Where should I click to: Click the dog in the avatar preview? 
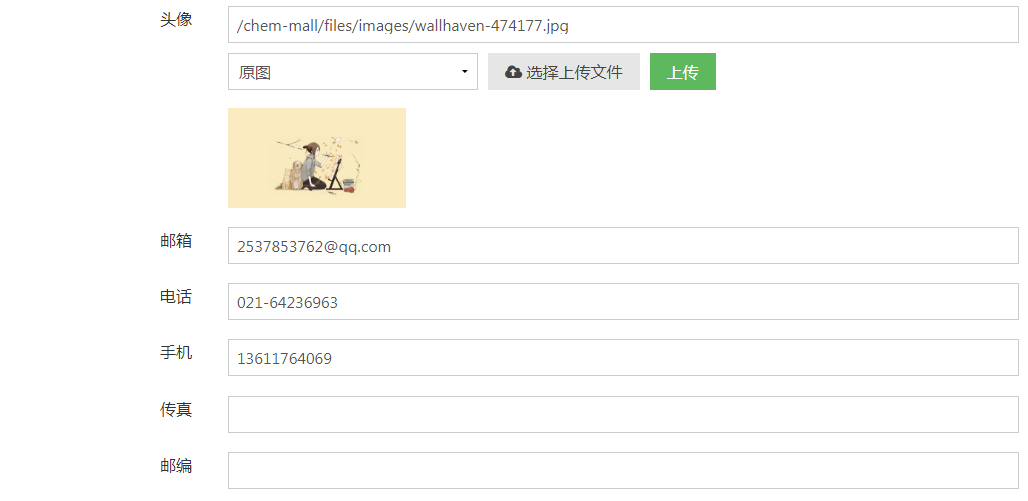click(294, 176)
